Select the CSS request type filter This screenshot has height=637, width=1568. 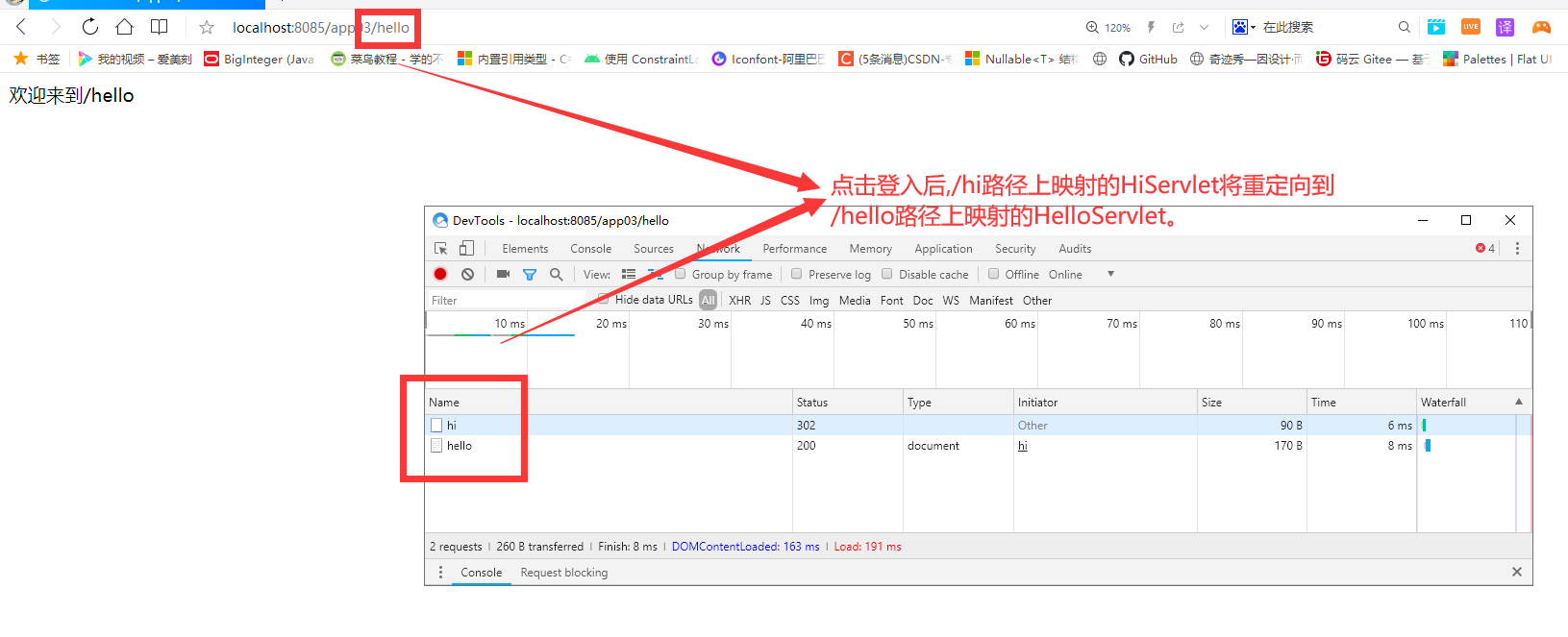tap(789, 300)
